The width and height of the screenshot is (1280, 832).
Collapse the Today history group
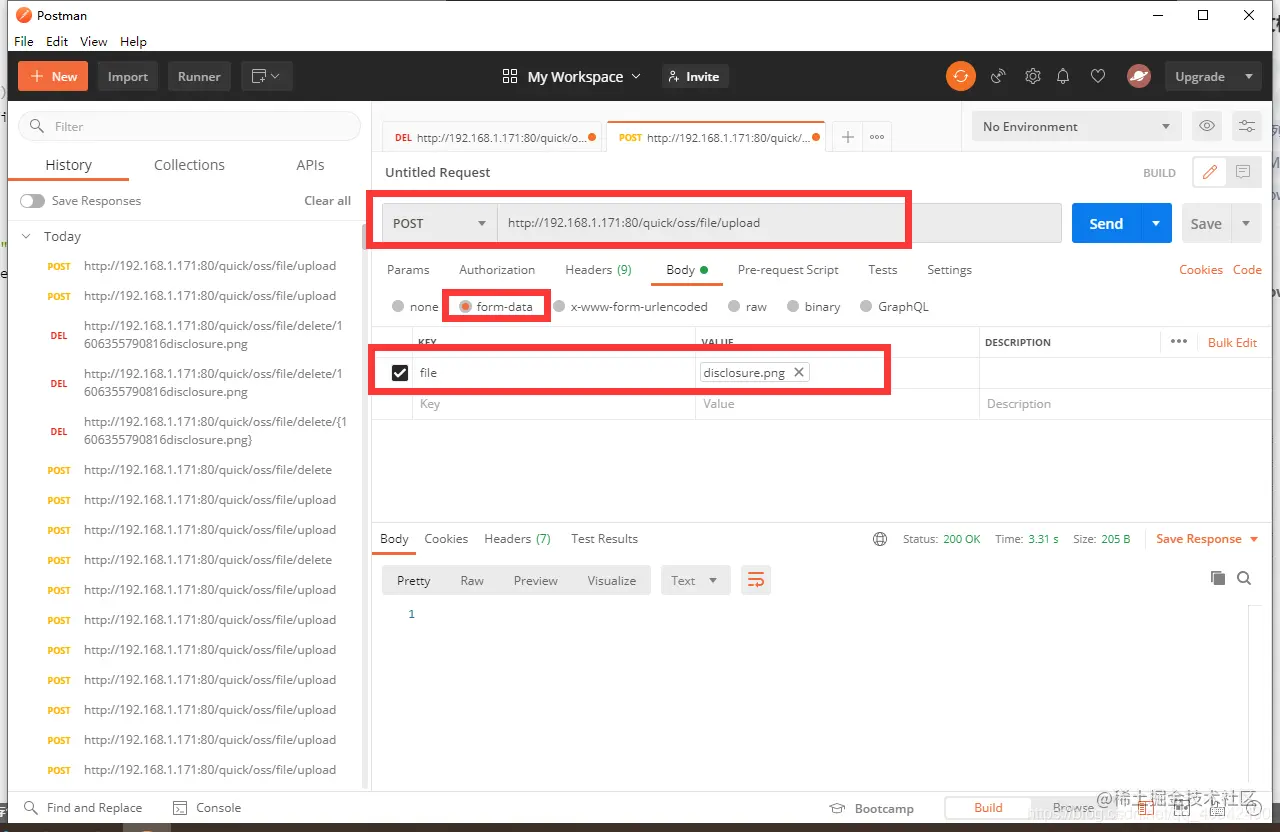27,237
